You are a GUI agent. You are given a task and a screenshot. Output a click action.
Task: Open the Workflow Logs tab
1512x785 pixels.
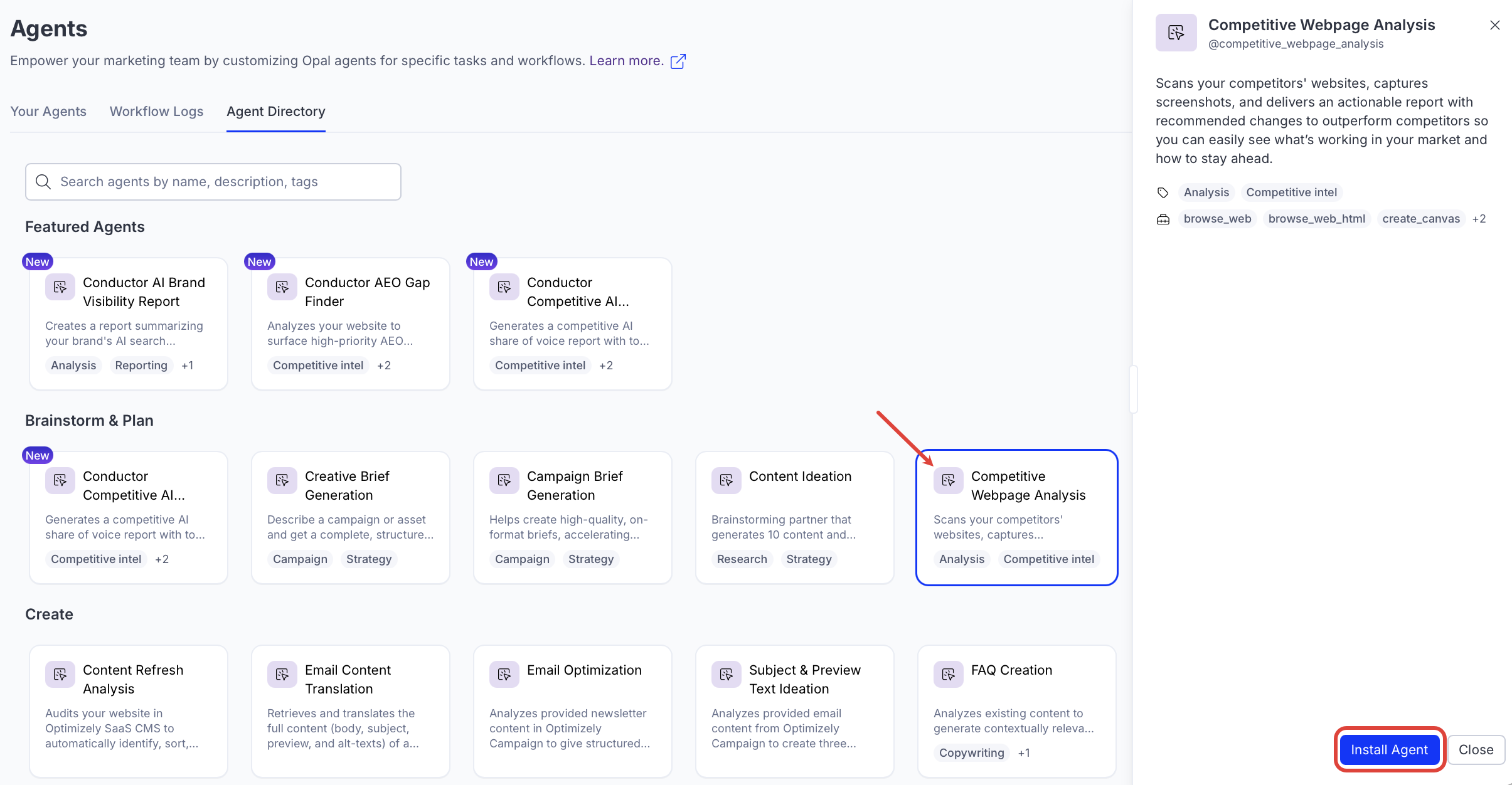coord(157,112)
